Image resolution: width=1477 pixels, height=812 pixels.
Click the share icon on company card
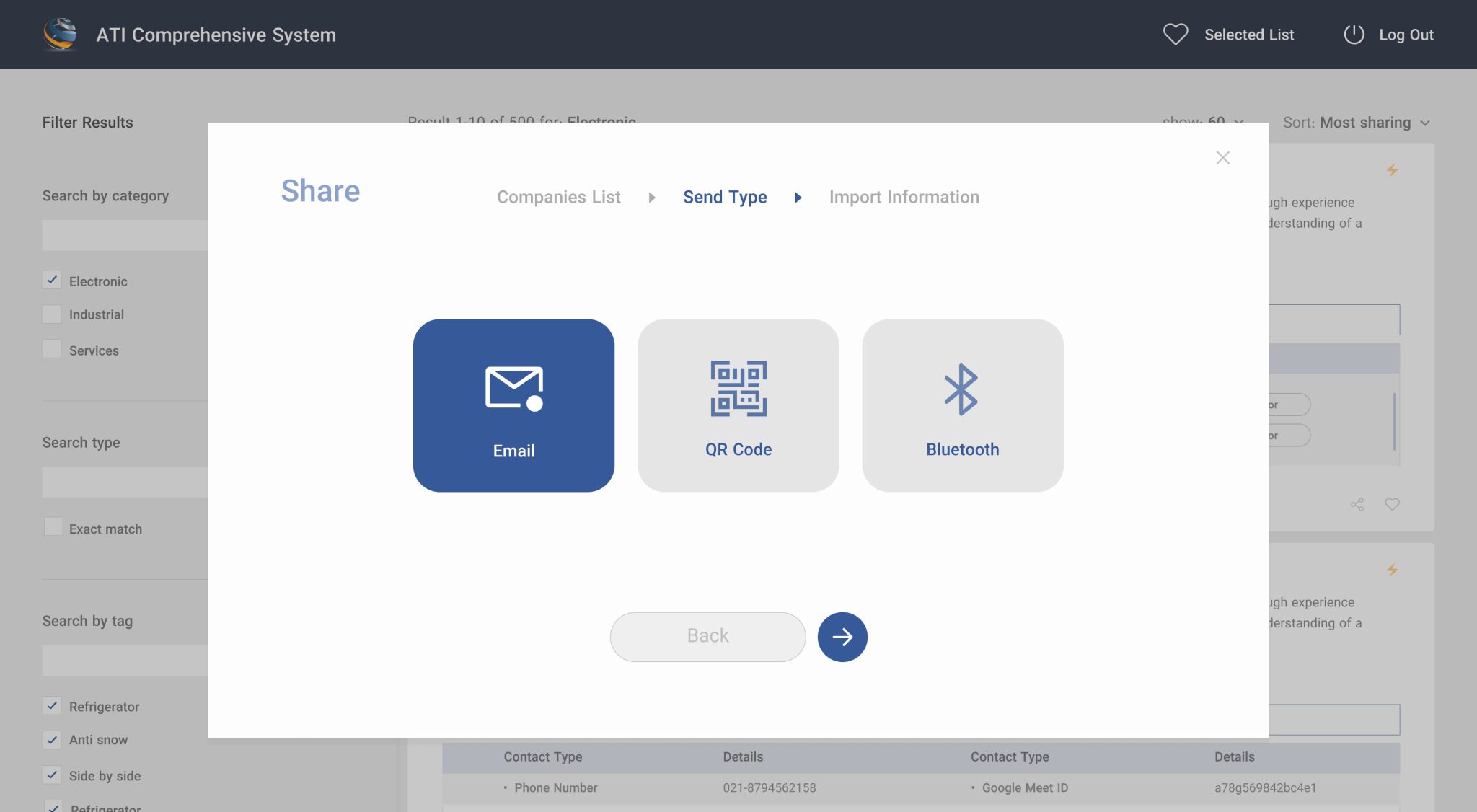1357,505
